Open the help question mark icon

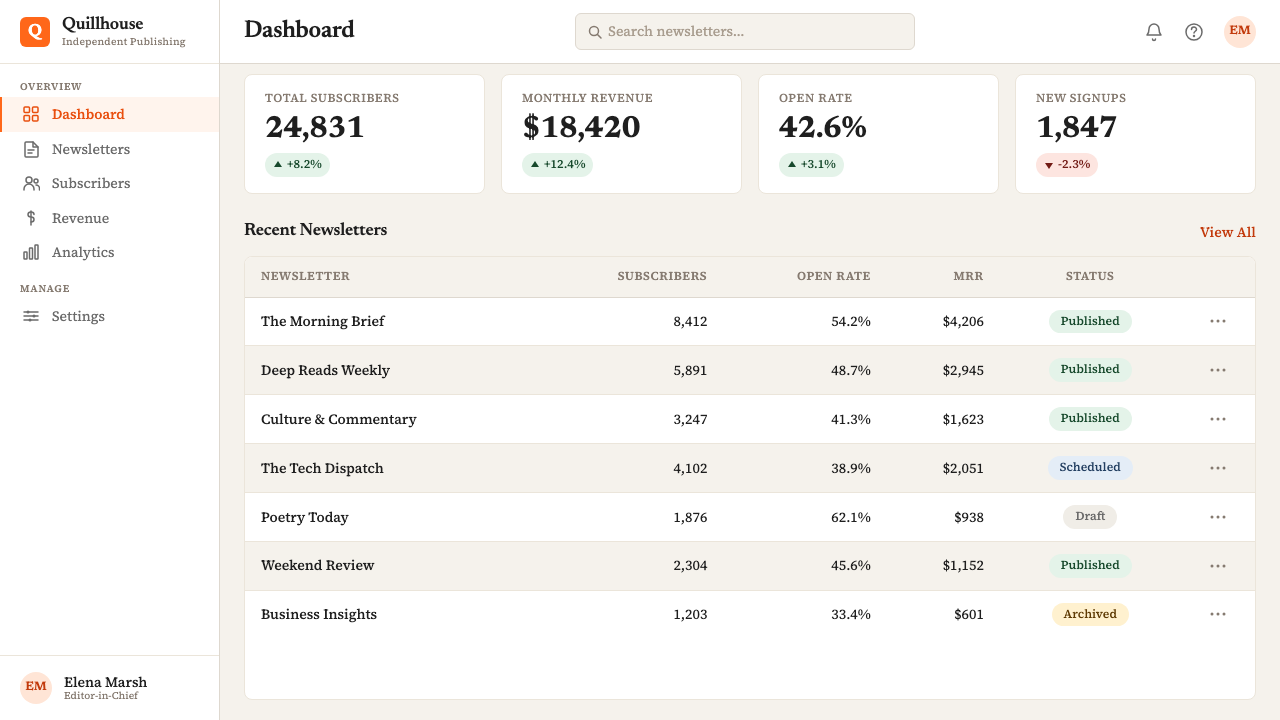tap(1194, 32)
